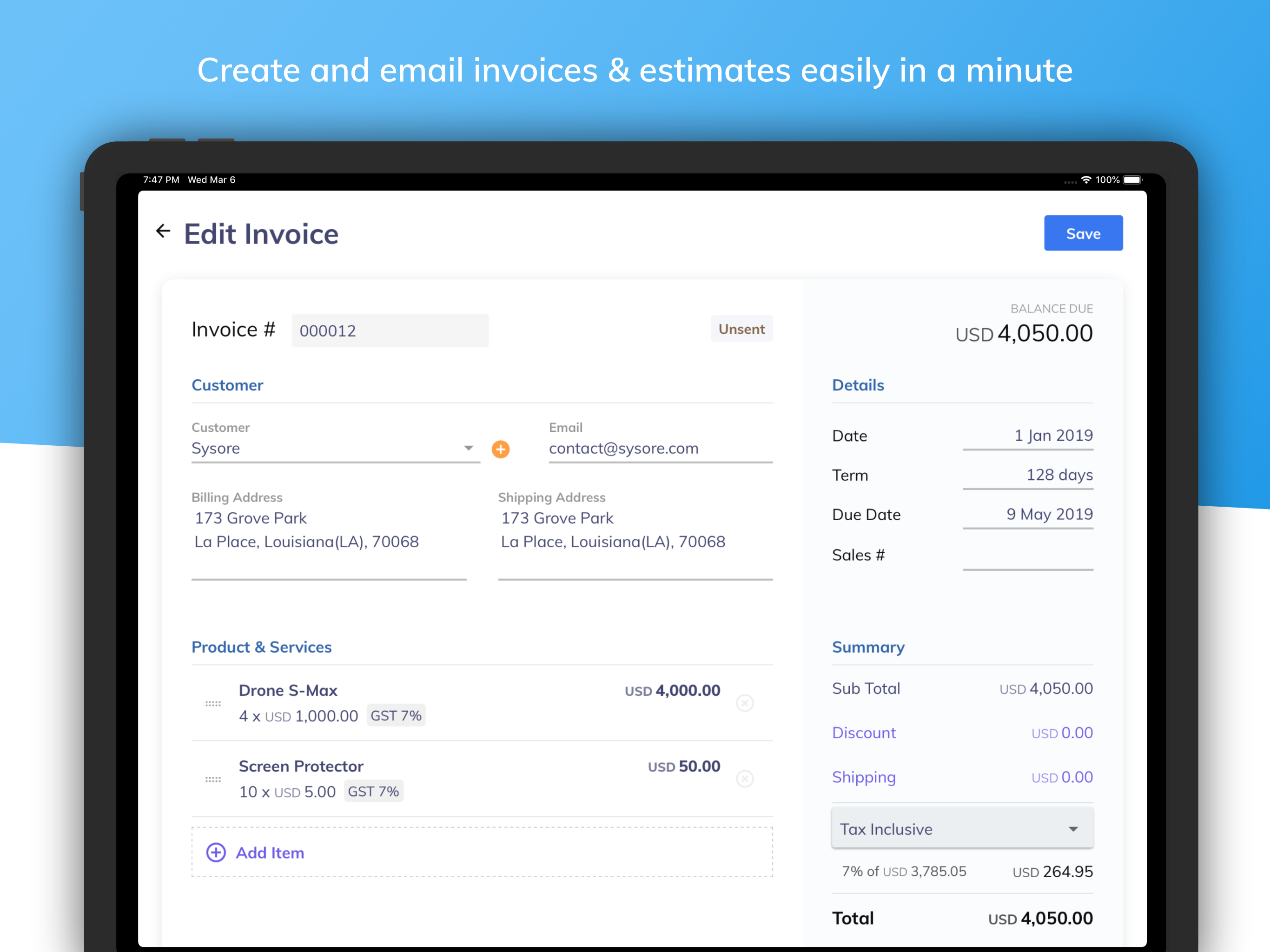Click the Product & Services section heading
Image resolution: width=1270 pixels, height=952 pixels.
(x=261, y=647)
